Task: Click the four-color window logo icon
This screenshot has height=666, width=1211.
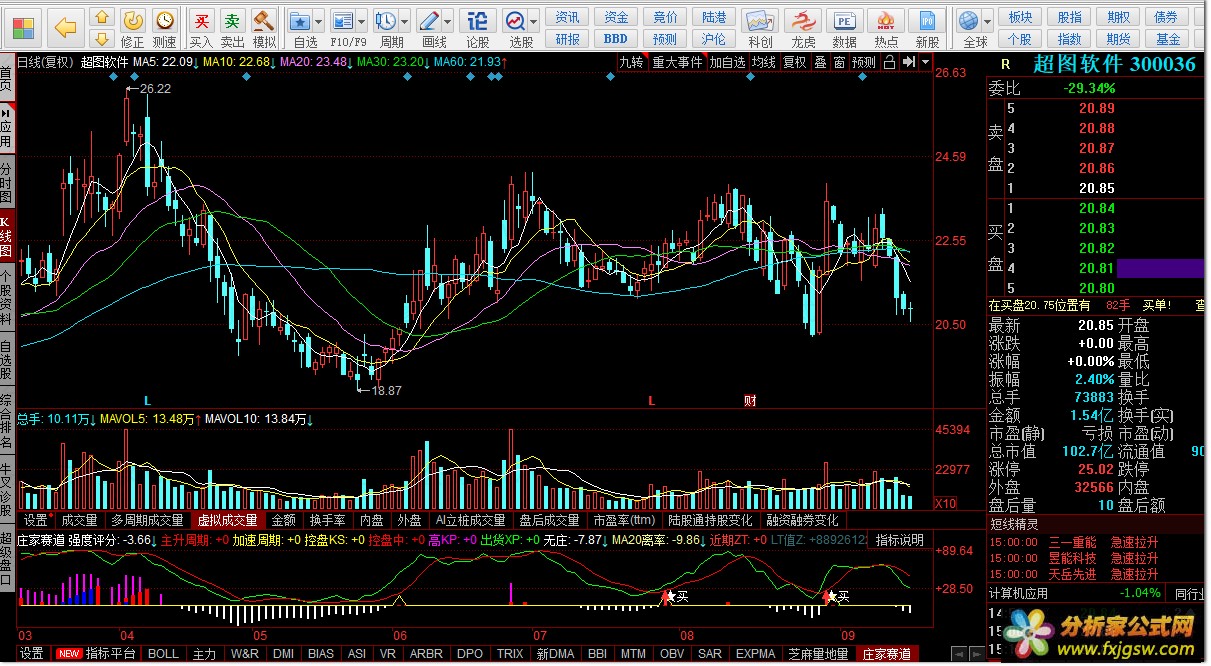Action: coord(23,27)
